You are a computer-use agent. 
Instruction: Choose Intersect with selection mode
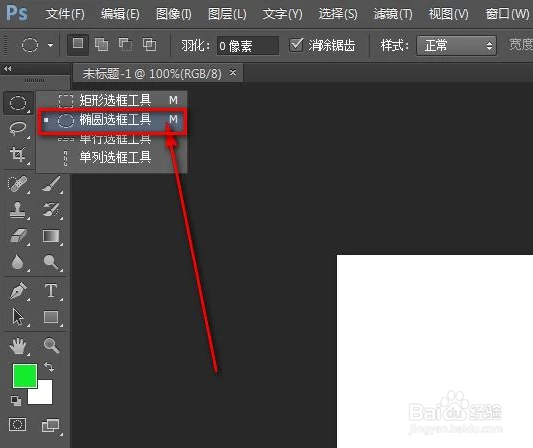pyautogui.click(x=150, y=45)
